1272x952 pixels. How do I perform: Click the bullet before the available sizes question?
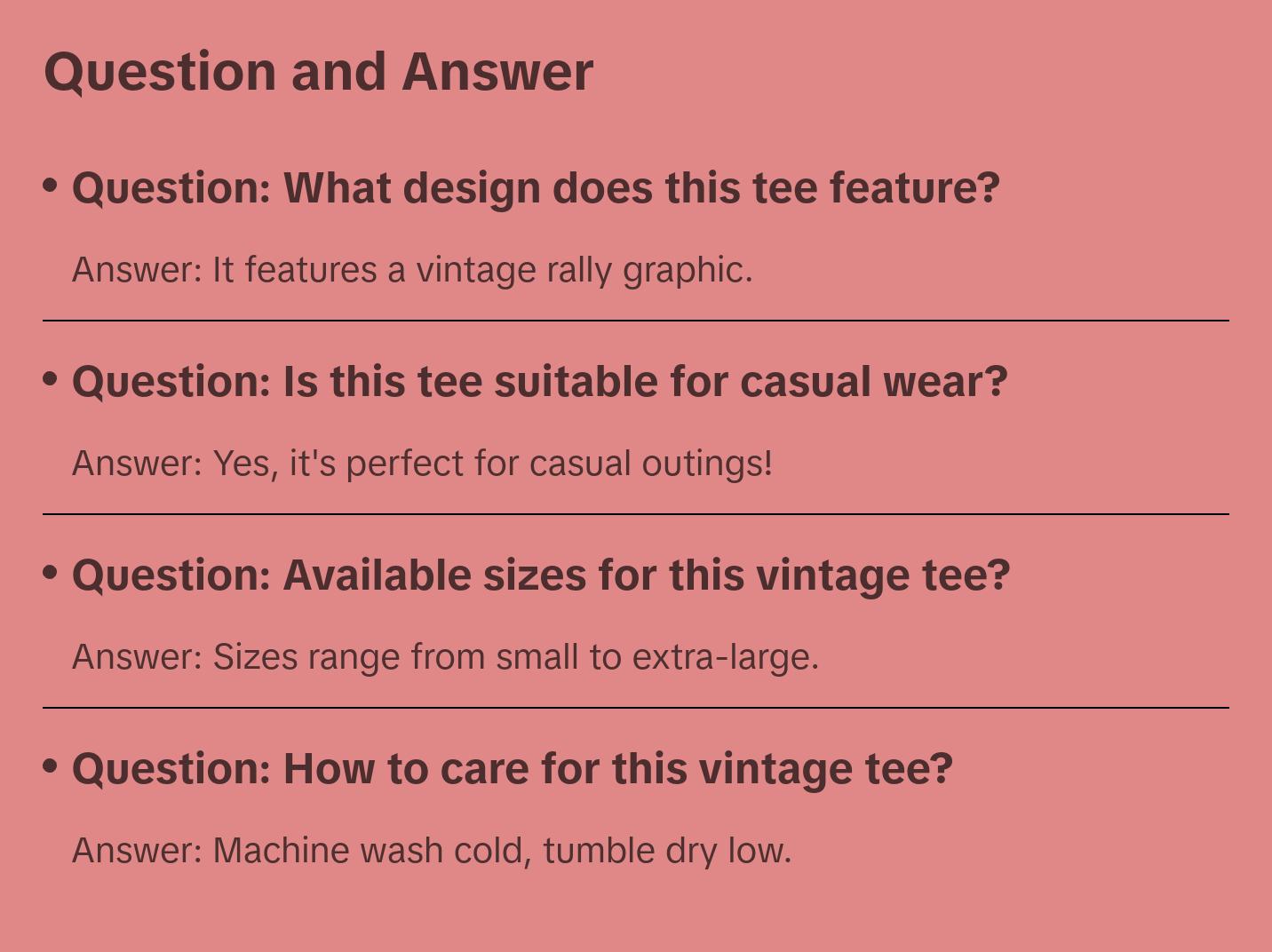point(51,572)
